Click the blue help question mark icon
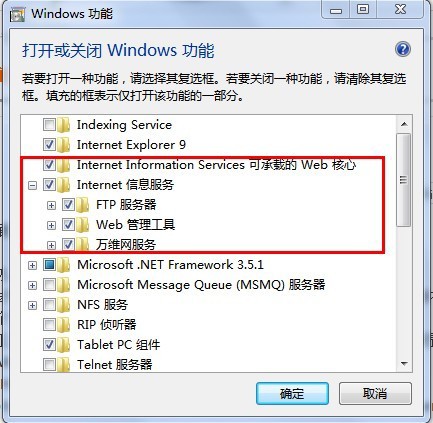 tap(403, 50)
